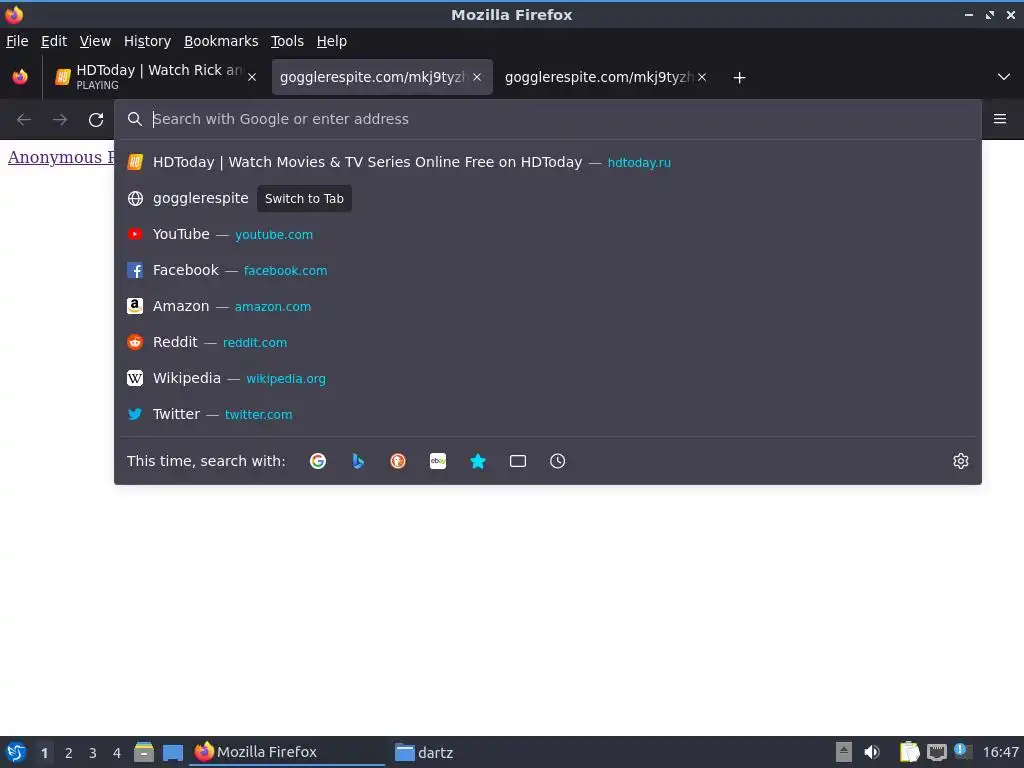Search in History clock icon
Image resolution: width=1024 pixels, height=768 pixels.
[x=558, y=461]
